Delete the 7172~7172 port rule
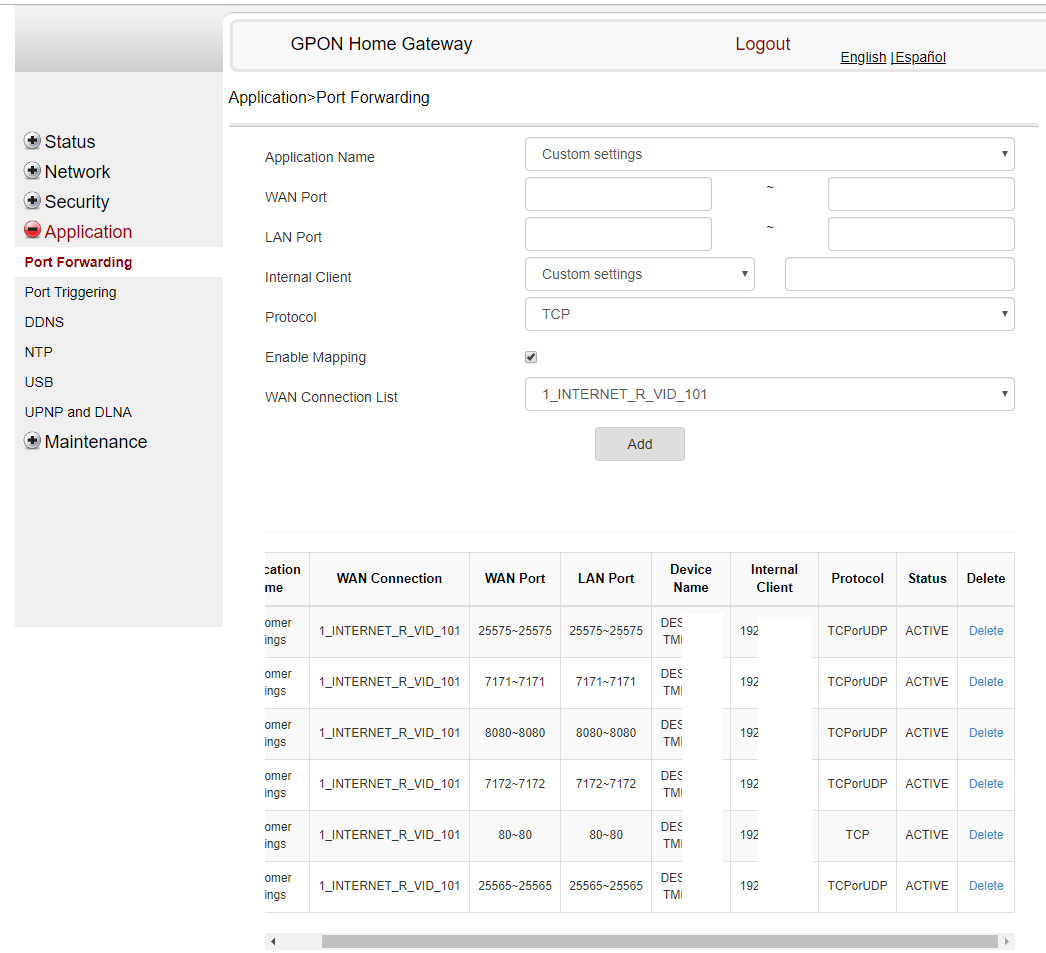1046x953 pixels. pyautogui.click(x=986, y=784)
